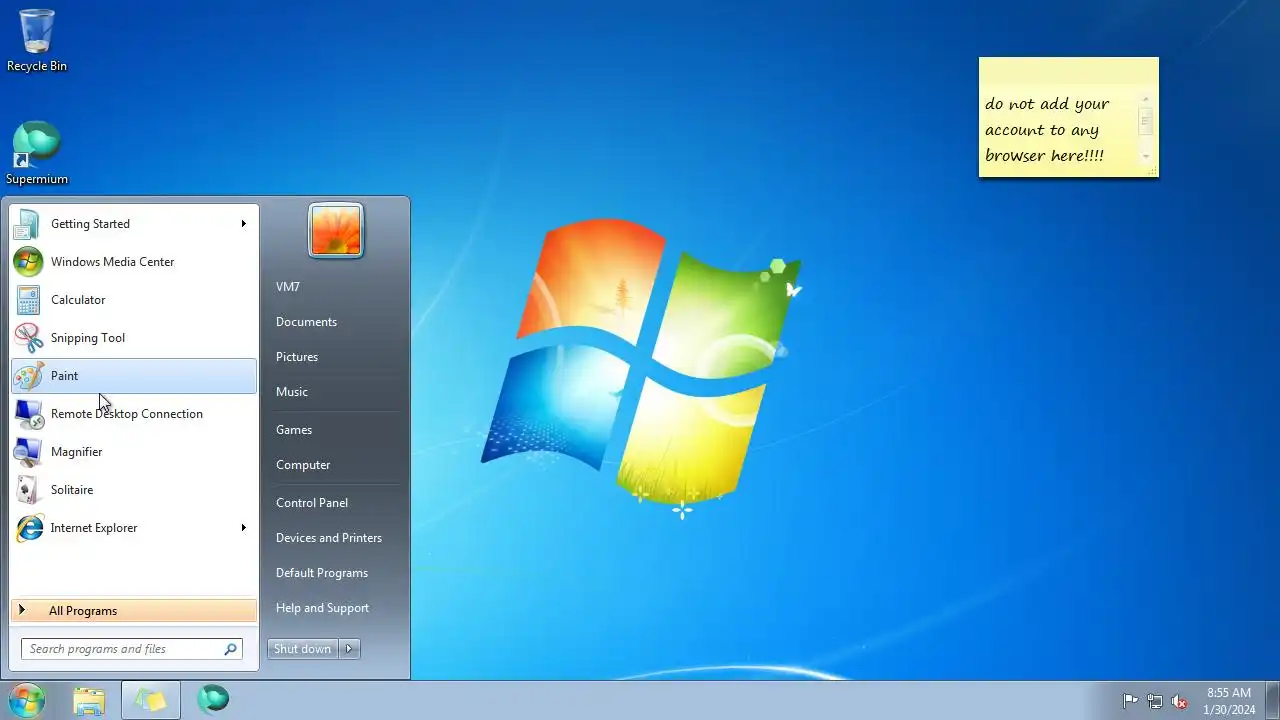Screen dimensions: 1280x720
Task: Open Windows Explorer from the taskbar
Action: (x=89, y=700)
